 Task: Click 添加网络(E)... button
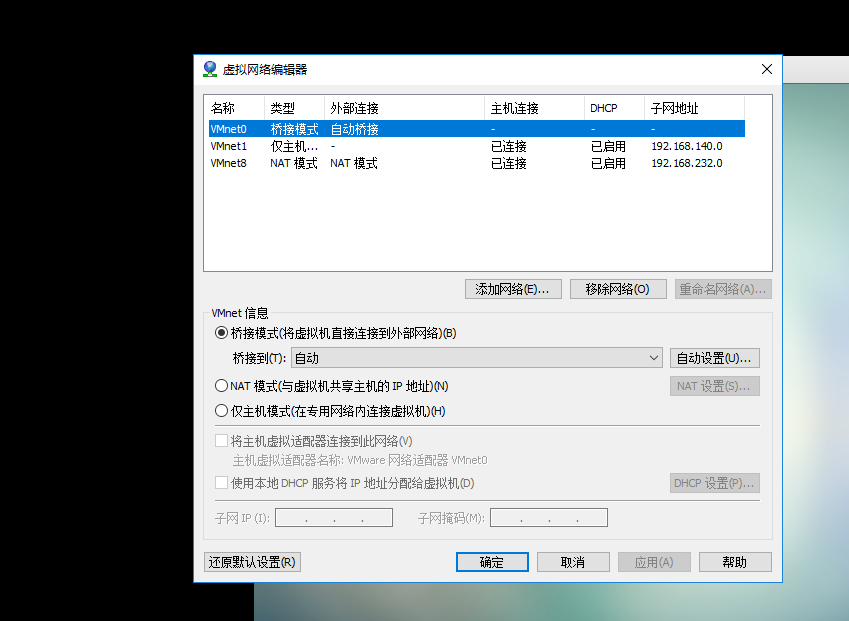point(513,289)
